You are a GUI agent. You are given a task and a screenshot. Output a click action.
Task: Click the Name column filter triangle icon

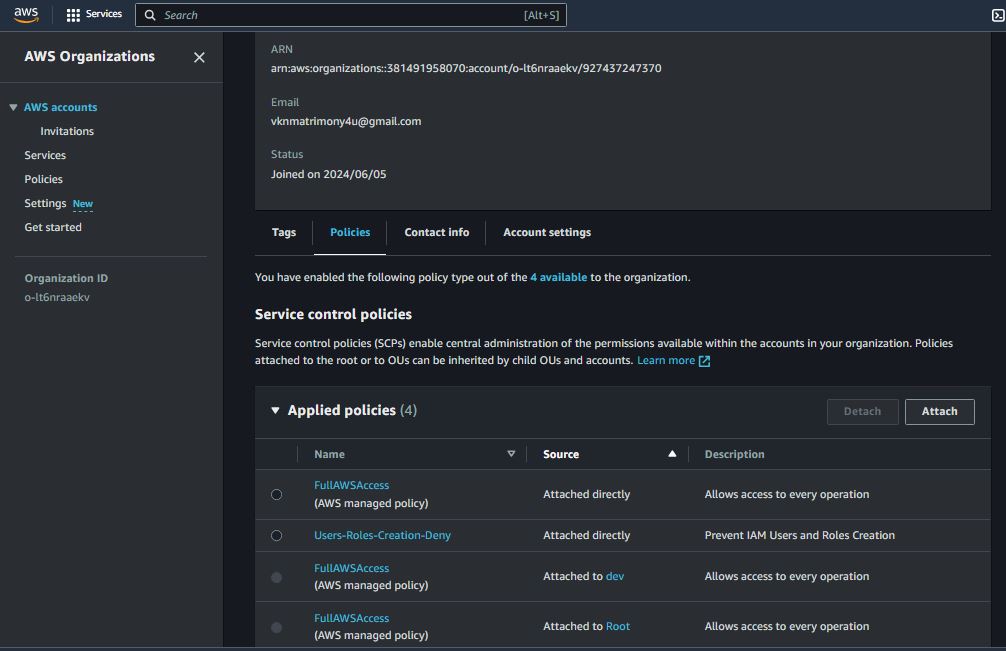(511, 454)
